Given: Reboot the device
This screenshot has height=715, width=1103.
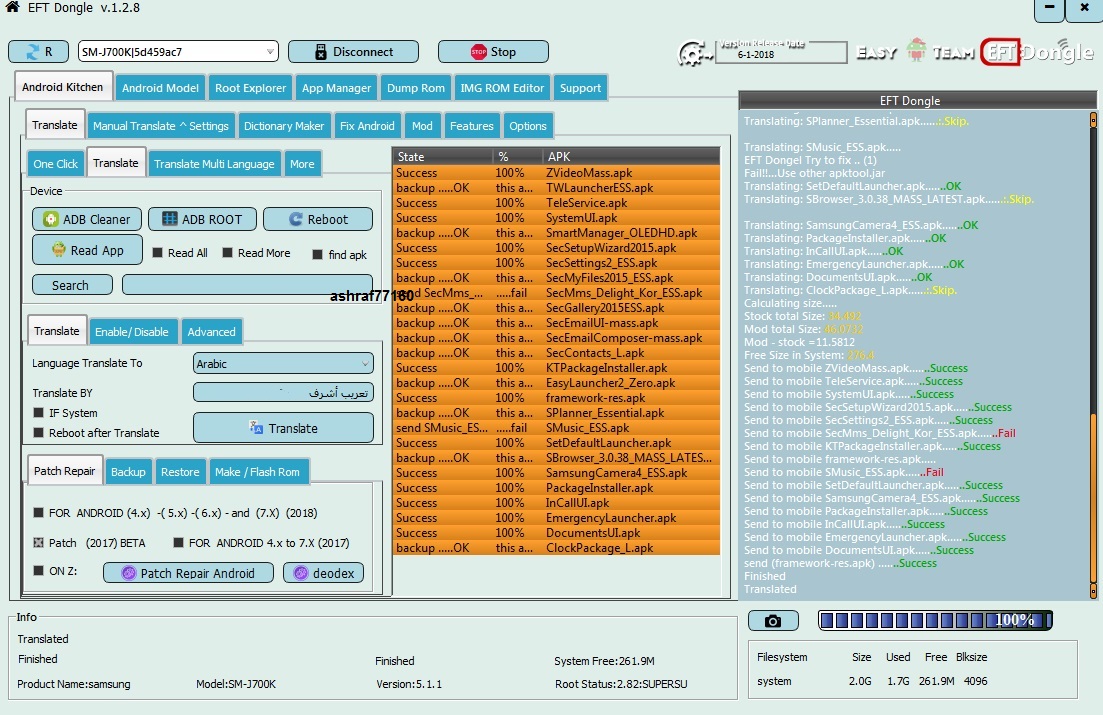Looking at the screenshot, I should tap(318, 219).
